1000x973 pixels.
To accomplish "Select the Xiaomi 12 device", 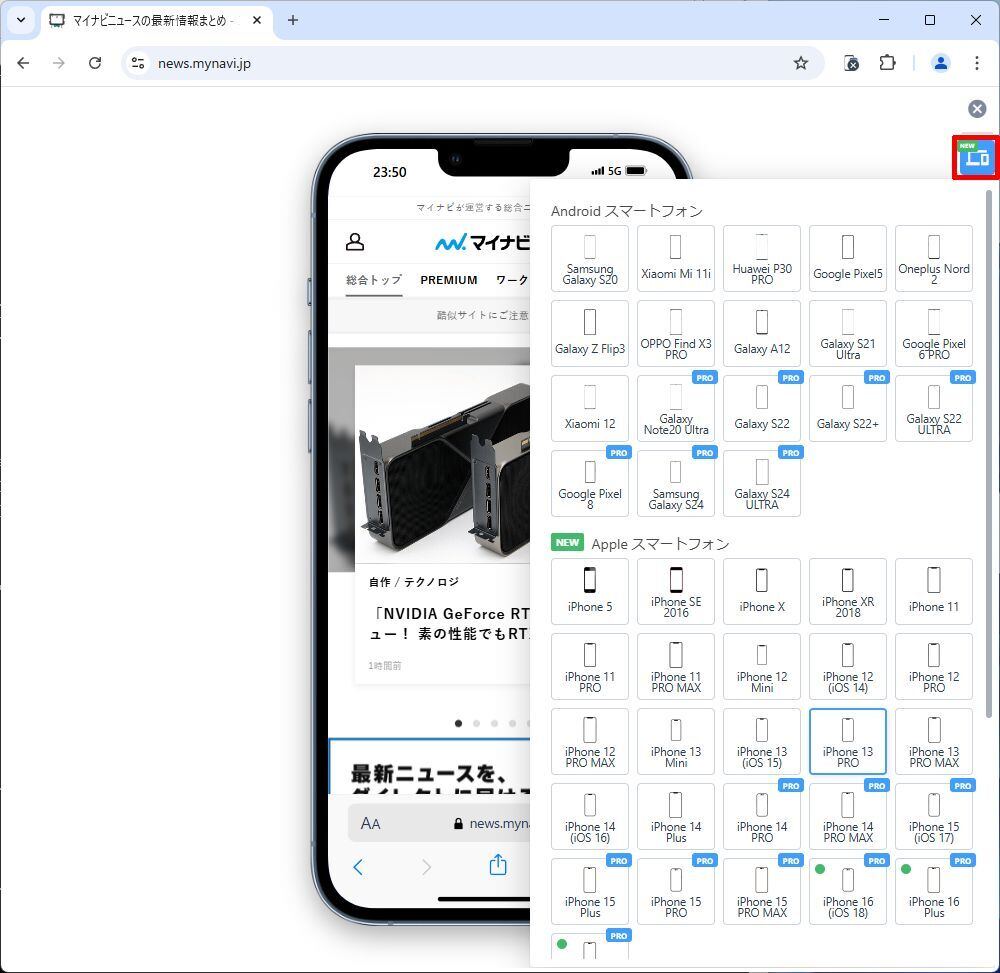I will [x=590, y=409].
